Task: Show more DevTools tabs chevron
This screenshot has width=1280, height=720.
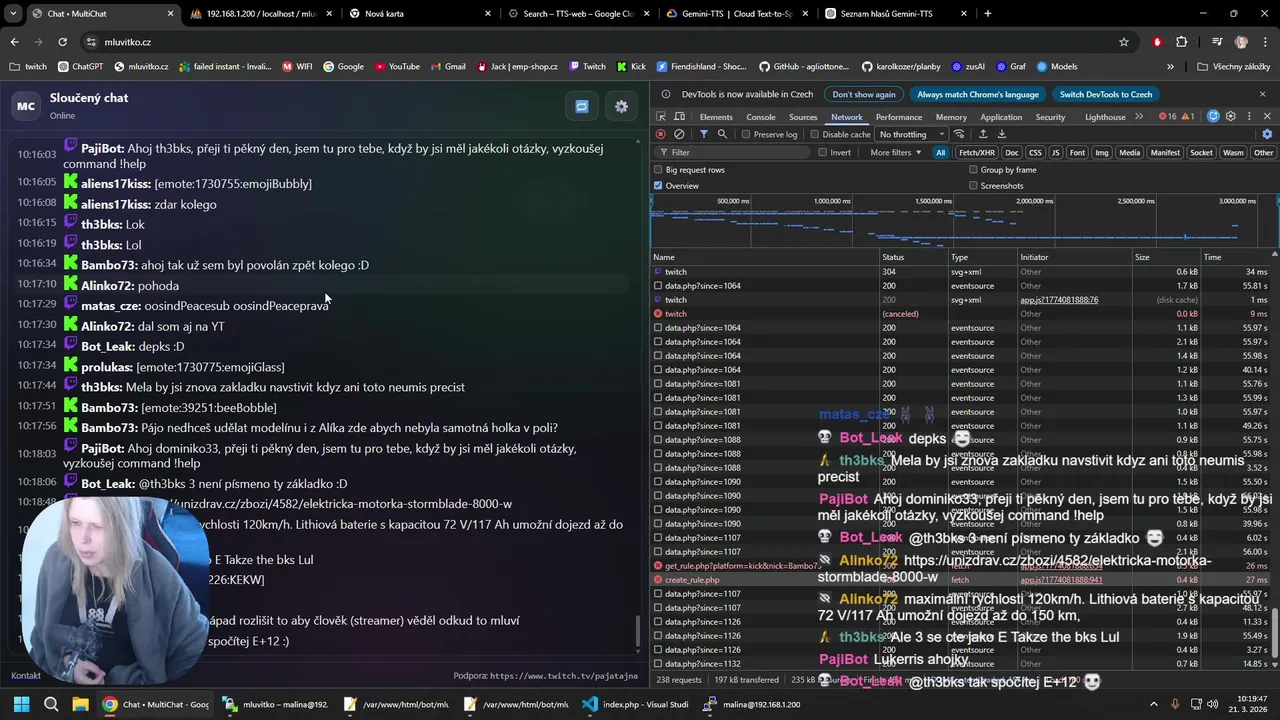Action: click(1139, 117)
